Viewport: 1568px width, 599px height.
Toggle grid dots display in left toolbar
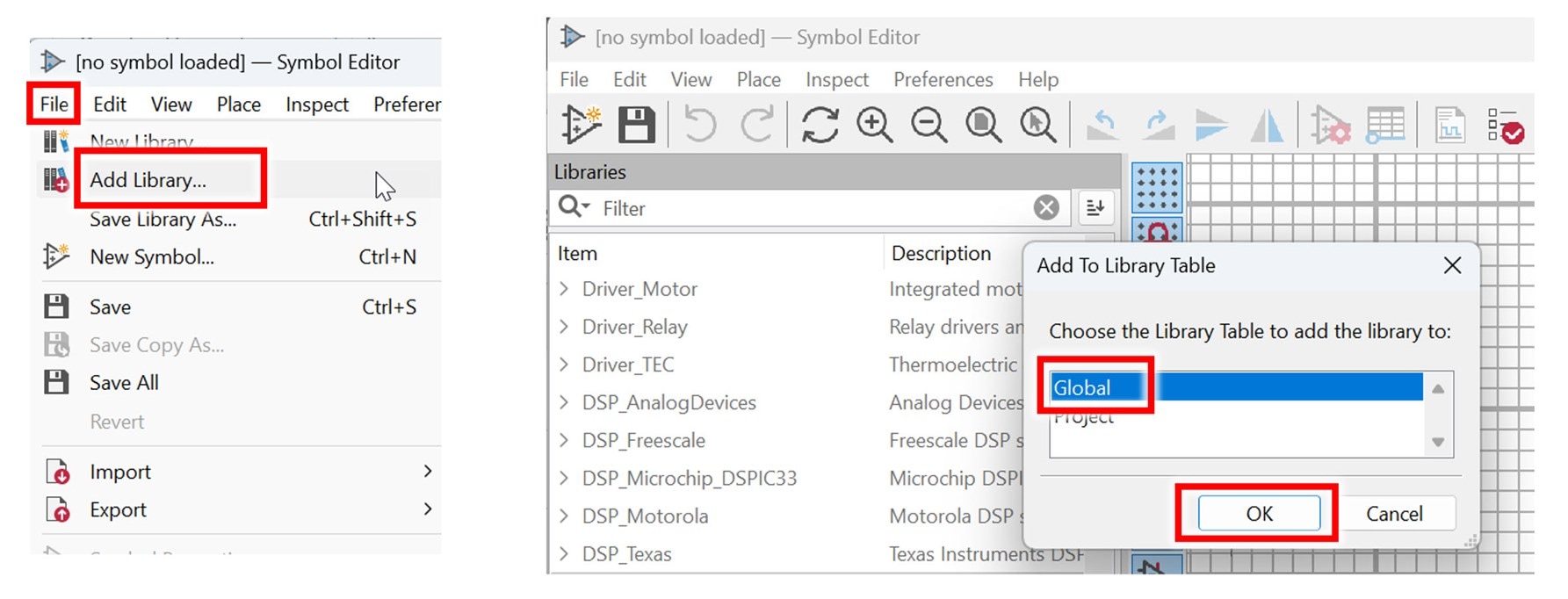click(1157, 187)
